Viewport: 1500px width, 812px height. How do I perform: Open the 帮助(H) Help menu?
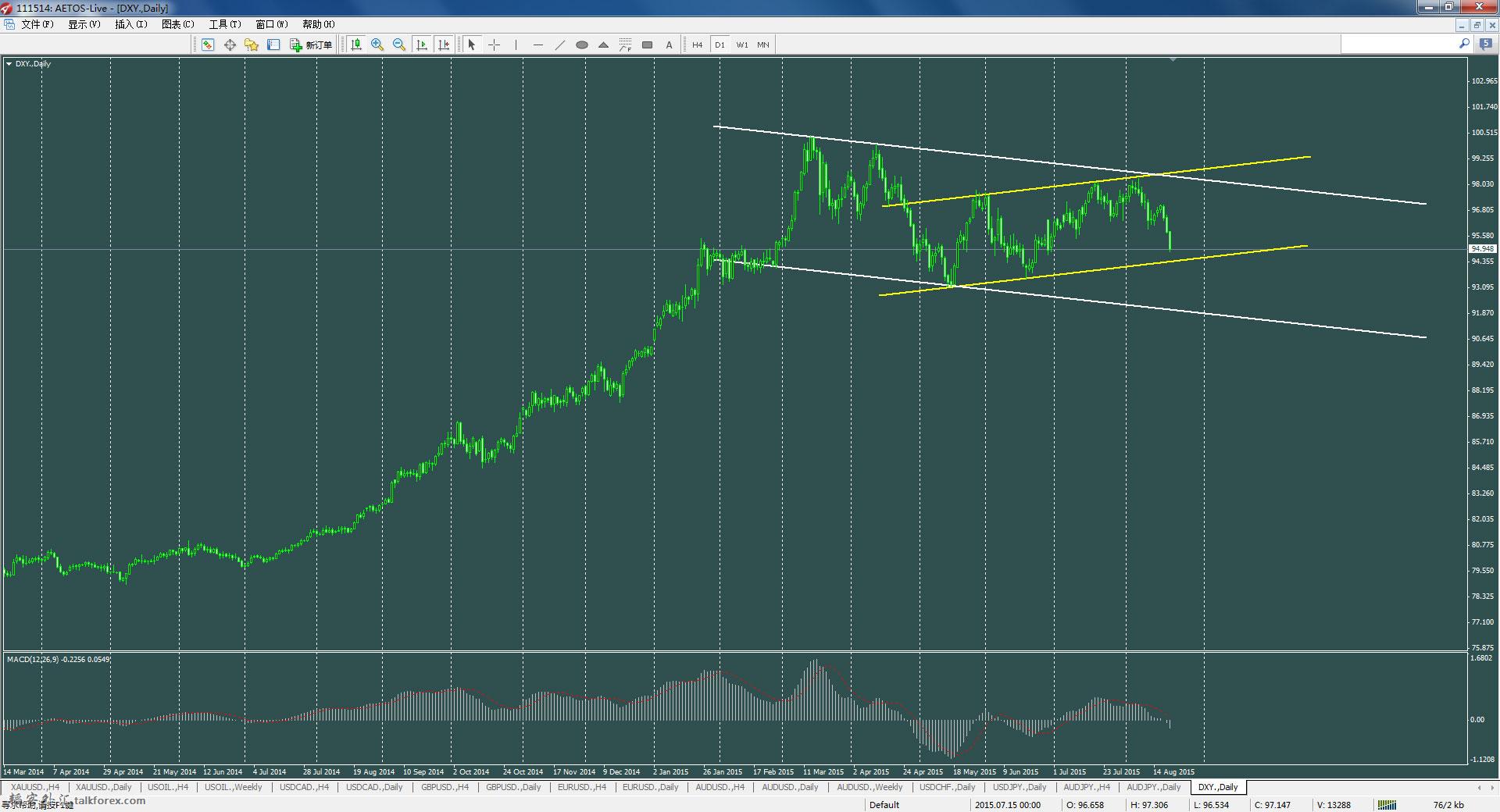tap(318, 24)
